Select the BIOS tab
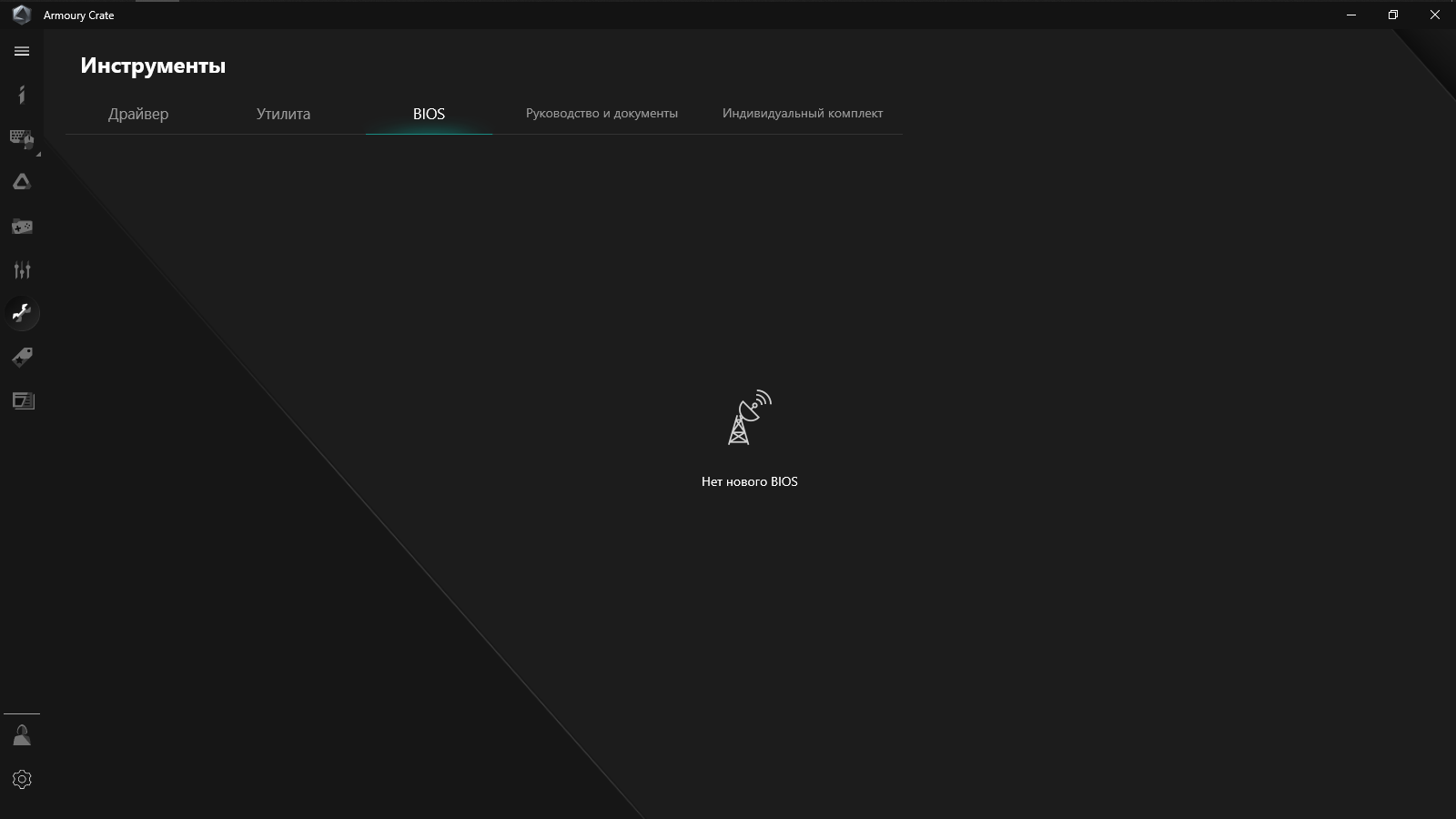Screen dimensions: 1456x819 coord(429,114)
